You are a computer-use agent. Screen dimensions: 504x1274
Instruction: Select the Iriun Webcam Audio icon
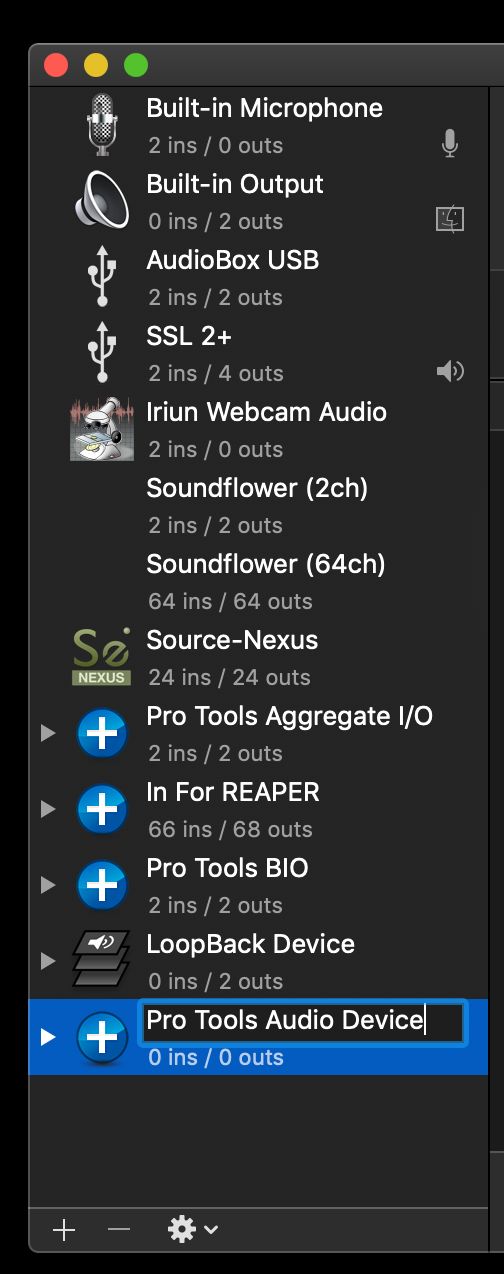(x=101, y=428)
